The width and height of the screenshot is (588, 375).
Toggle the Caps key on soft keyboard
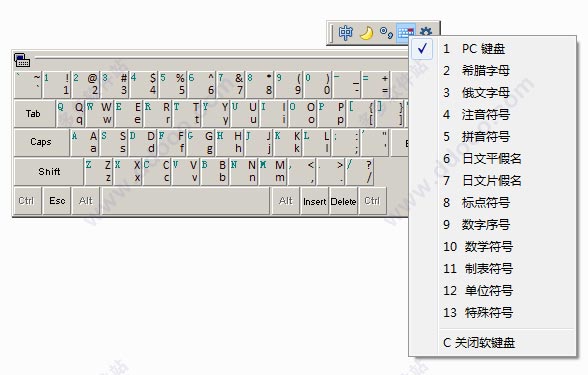coord(41,142)
